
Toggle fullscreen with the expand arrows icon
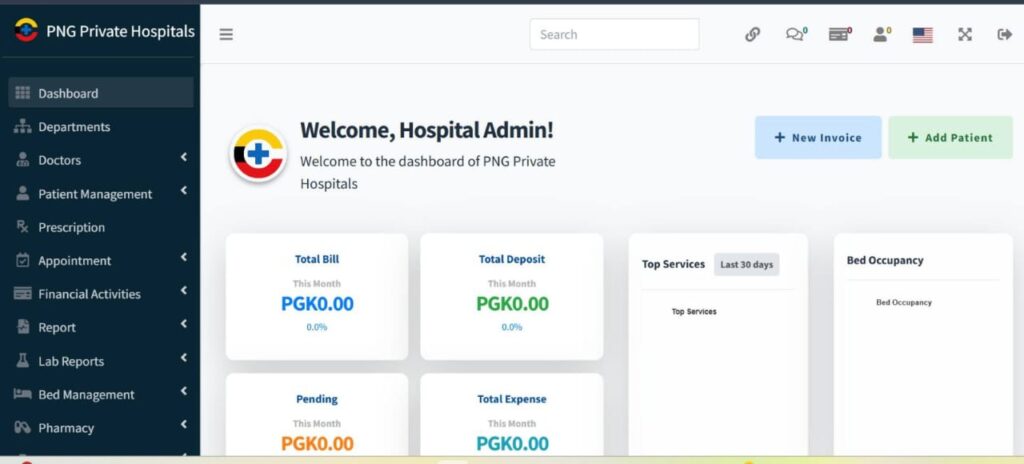pos(965,34)
